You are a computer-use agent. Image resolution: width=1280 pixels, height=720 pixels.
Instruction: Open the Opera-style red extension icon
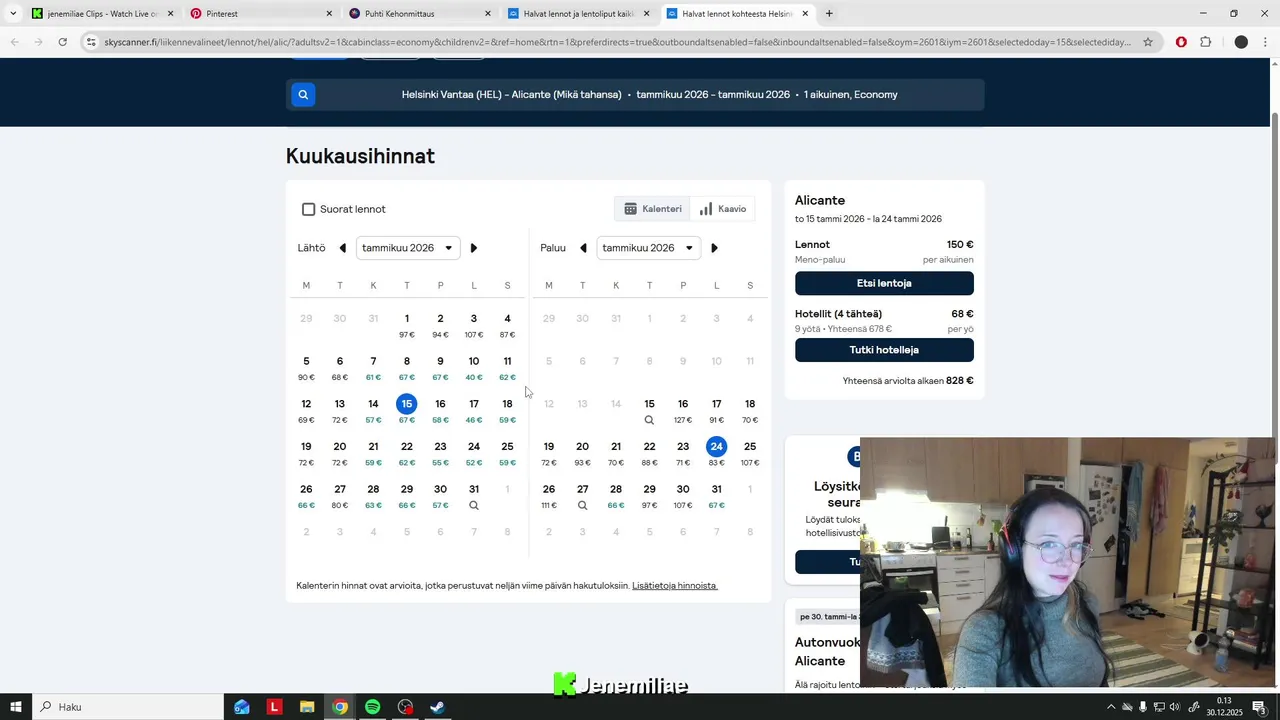tap(1181, 42)
